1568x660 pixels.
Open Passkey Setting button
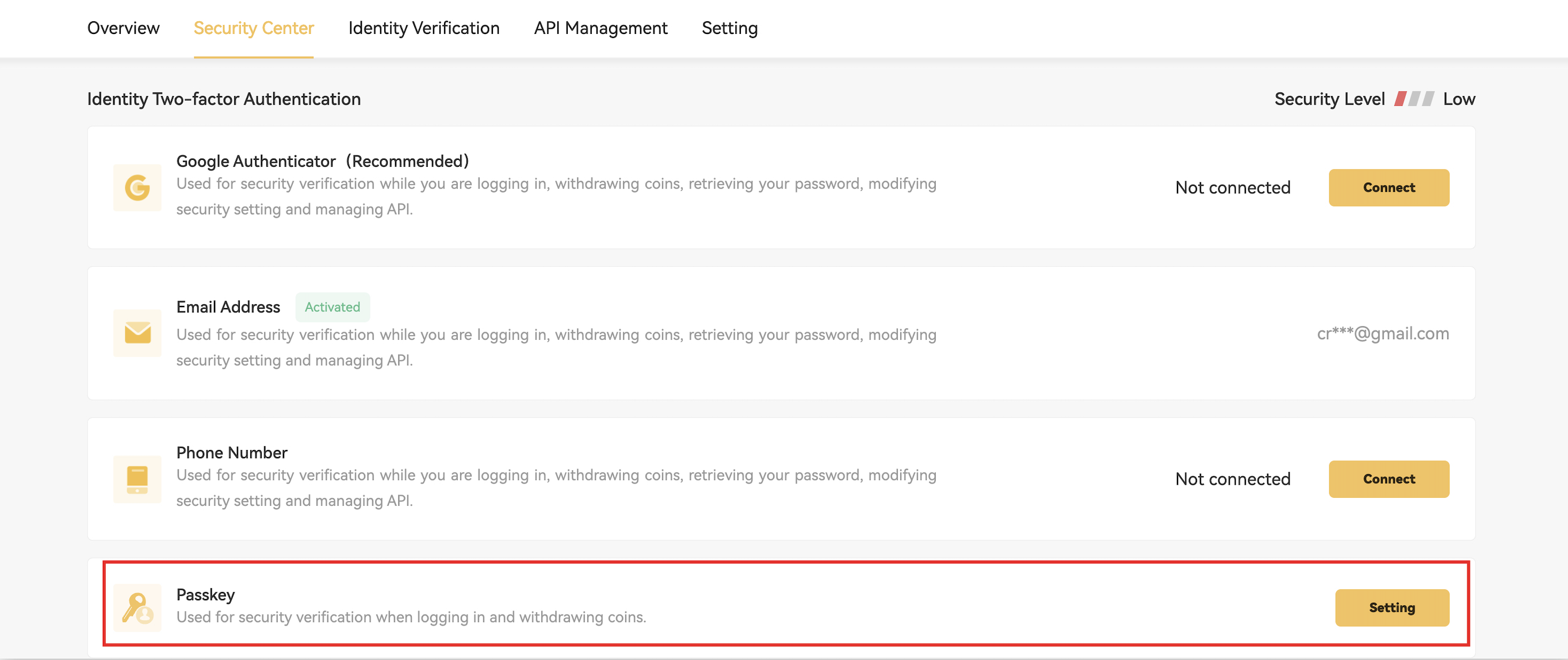tap(1391, 607)
